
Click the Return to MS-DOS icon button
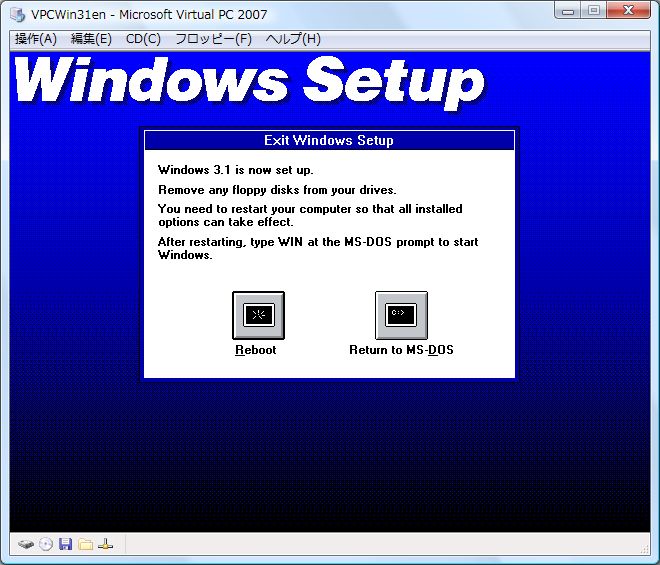click(401, 315)
